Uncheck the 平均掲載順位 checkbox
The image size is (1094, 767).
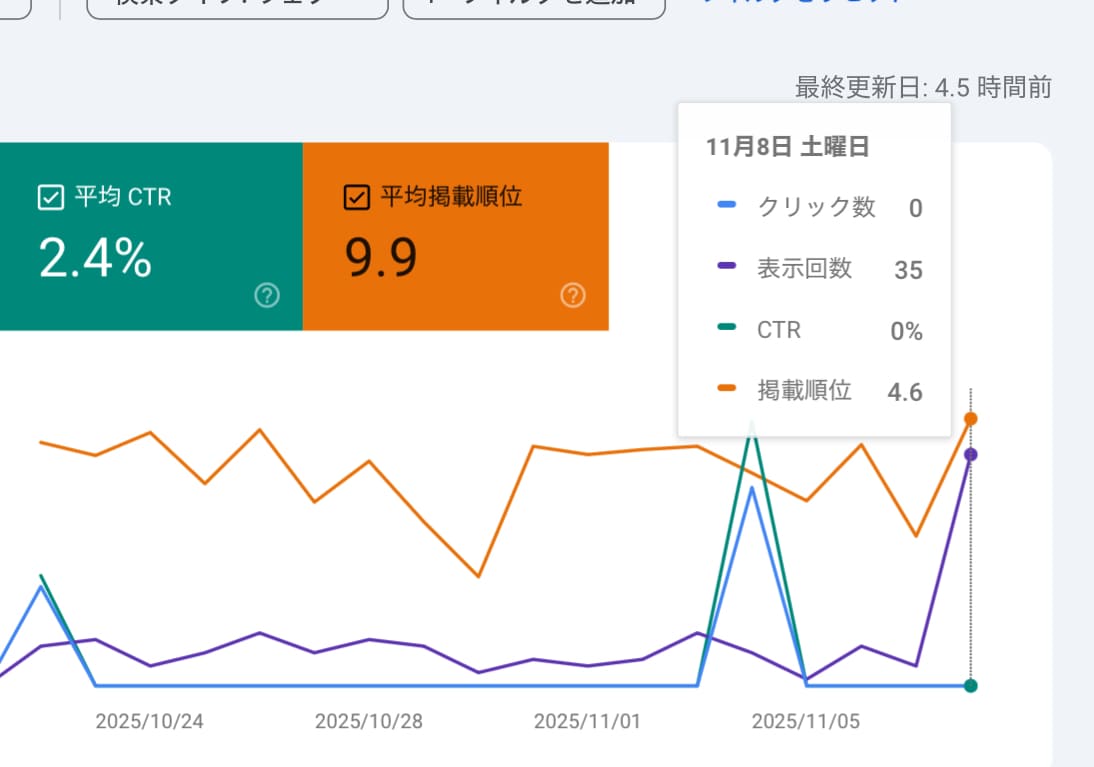click(x=357, y=198)
